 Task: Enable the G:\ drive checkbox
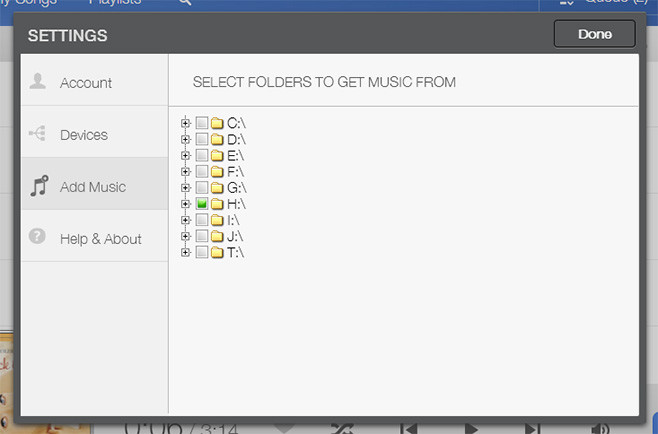pyautogui.click(x=202, y=188)
